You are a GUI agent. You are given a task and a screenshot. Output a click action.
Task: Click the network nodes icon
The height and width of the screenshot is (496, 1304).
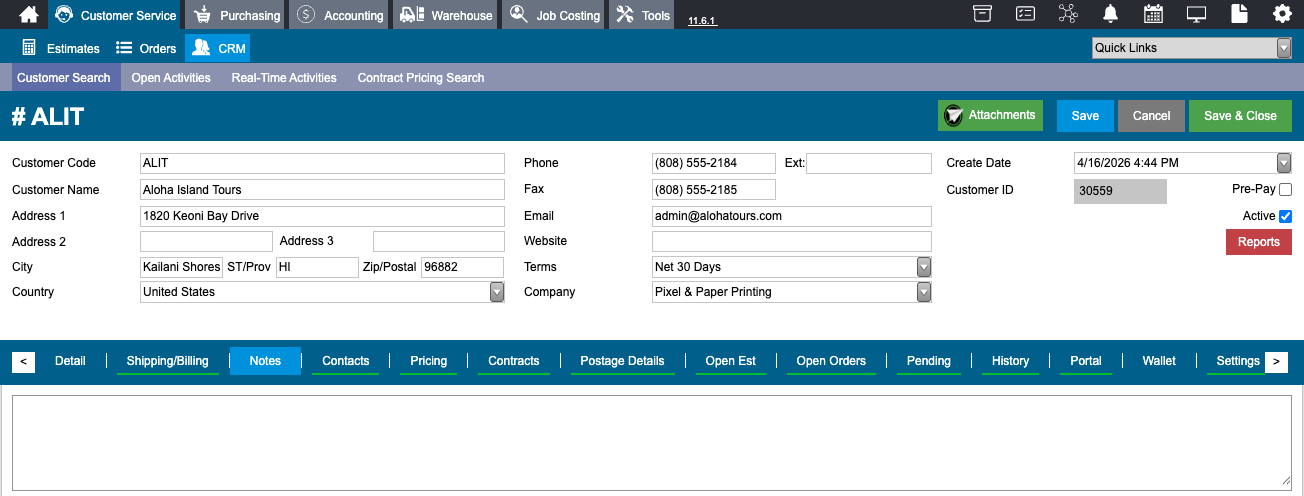pyautogui.click(x=1068, y=14)
